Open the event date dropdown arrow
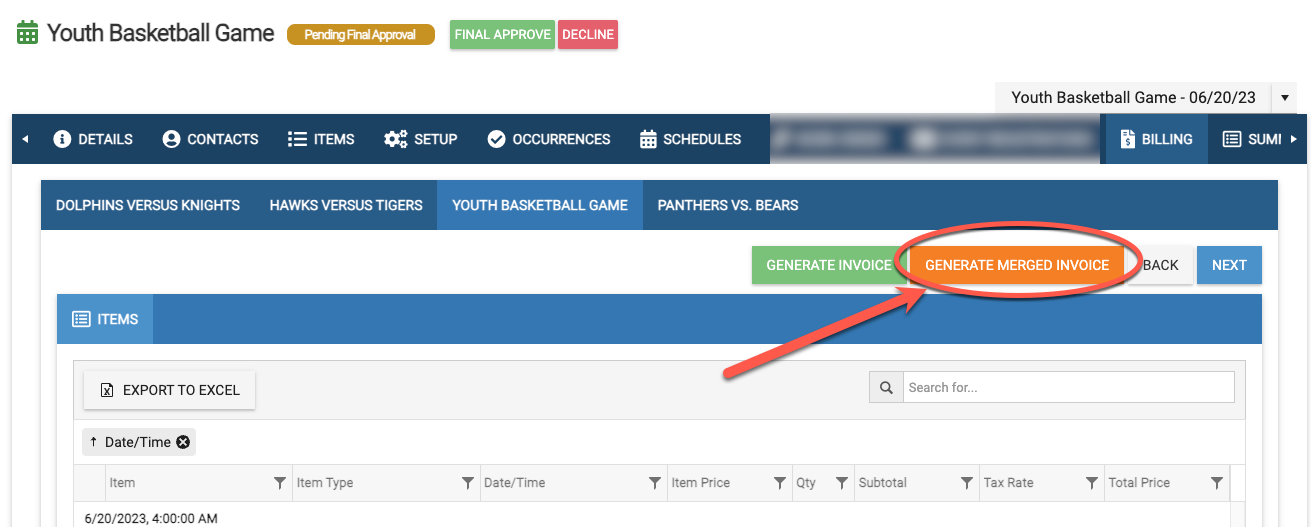This screenshot has height=527, width=1311. [x=1283, y=98]
